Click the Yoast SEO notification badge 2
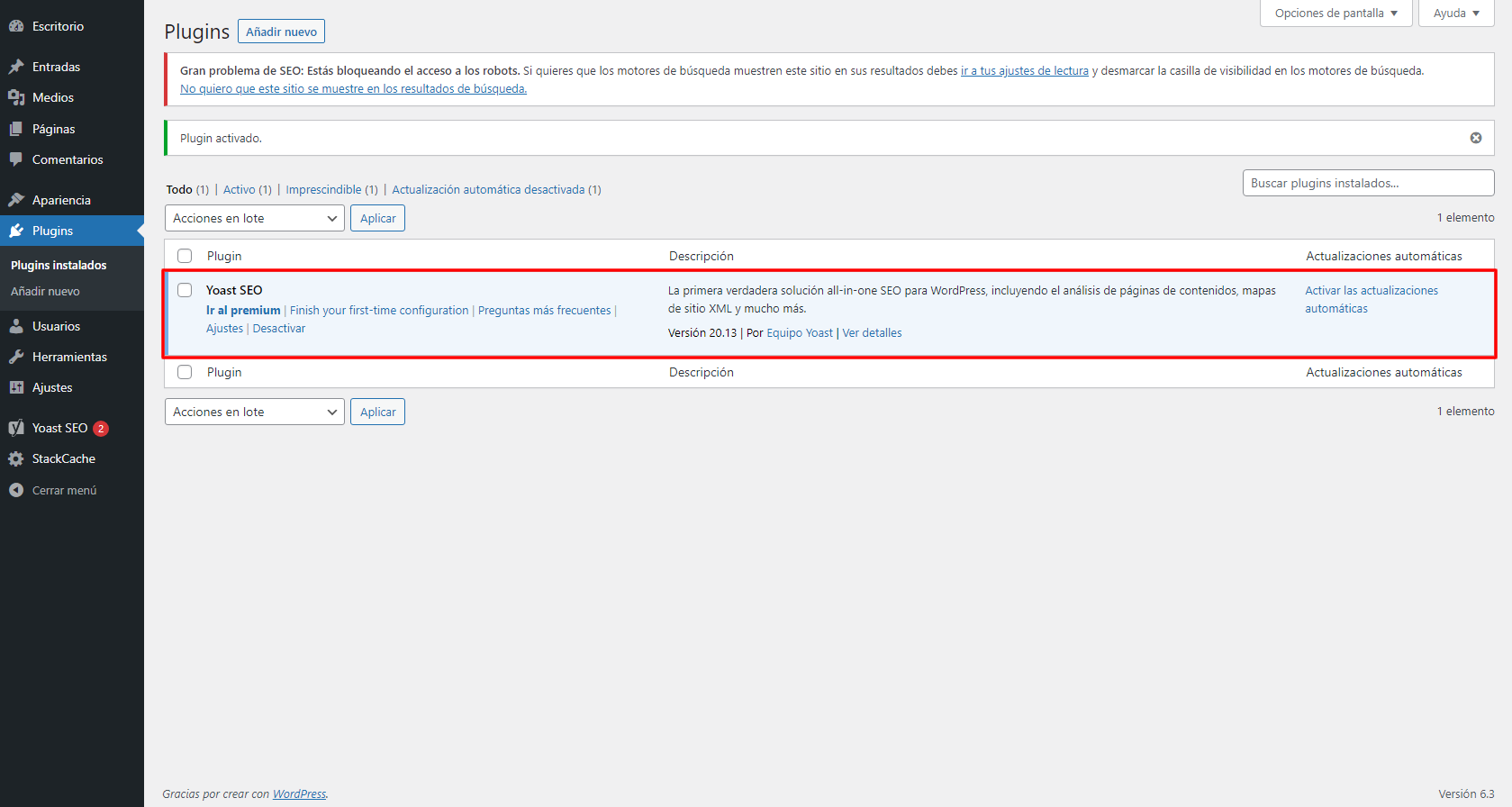 pos(101,429)
